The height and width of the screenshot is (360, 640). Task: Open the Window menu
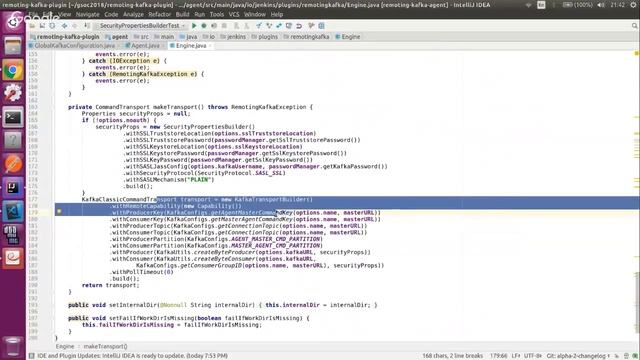pos(255,14)
